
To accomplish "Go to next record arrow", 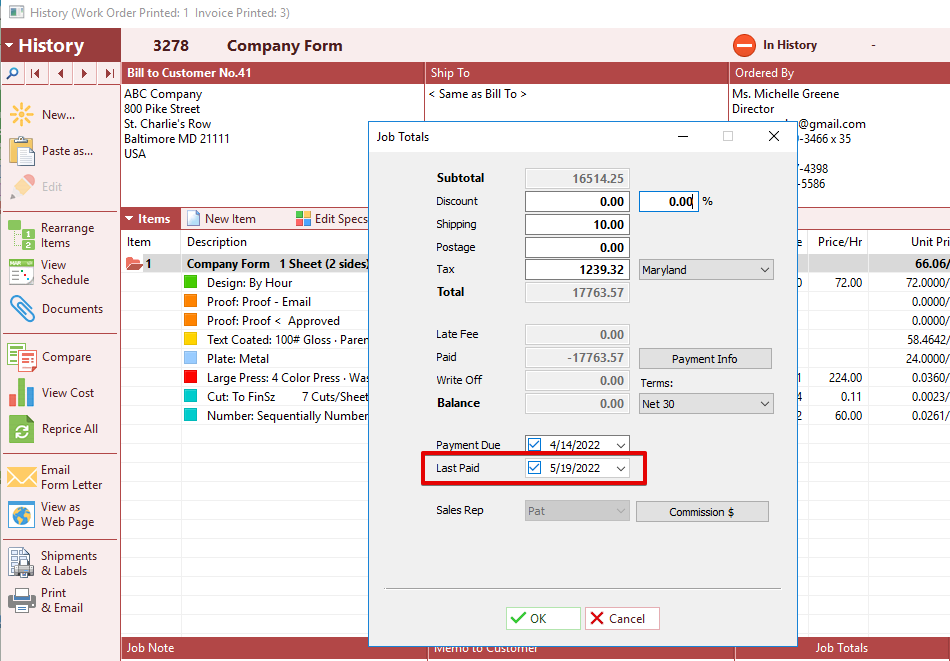I will (x=84, y=73).
